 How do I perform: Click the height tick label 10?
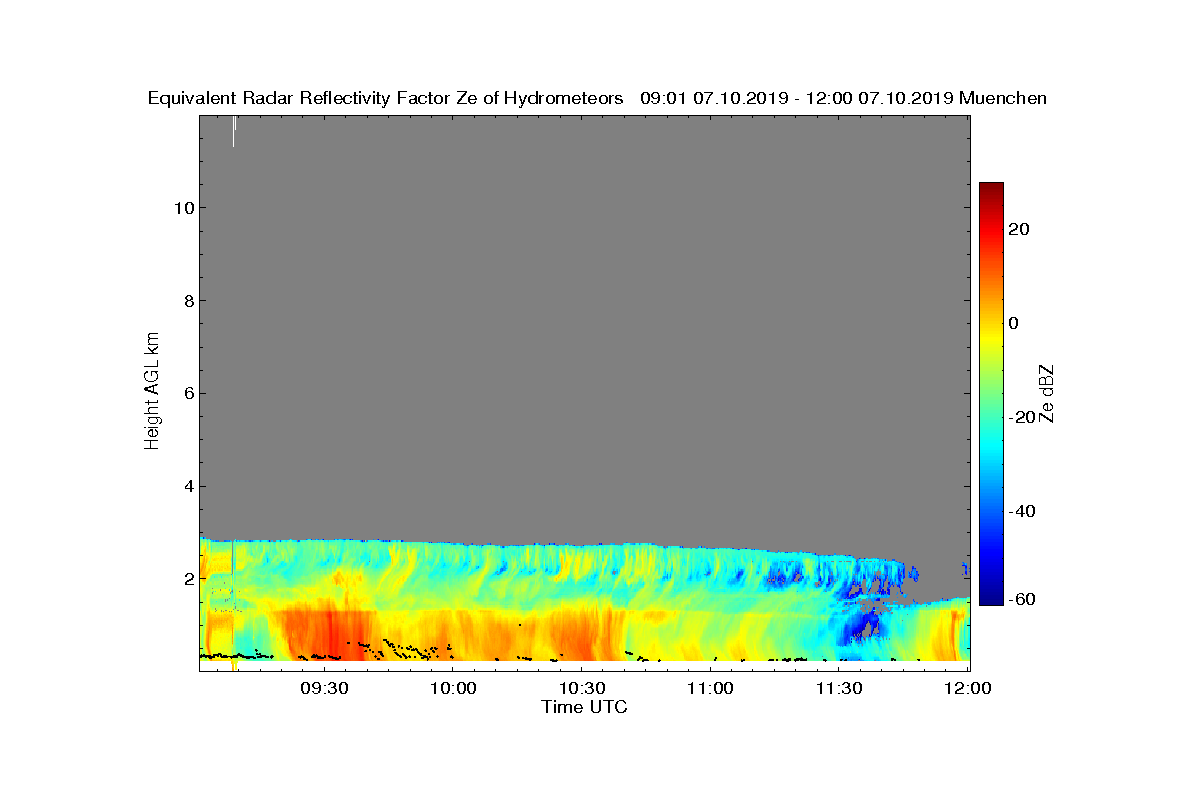pyautogui.click(x=183, y=207)
